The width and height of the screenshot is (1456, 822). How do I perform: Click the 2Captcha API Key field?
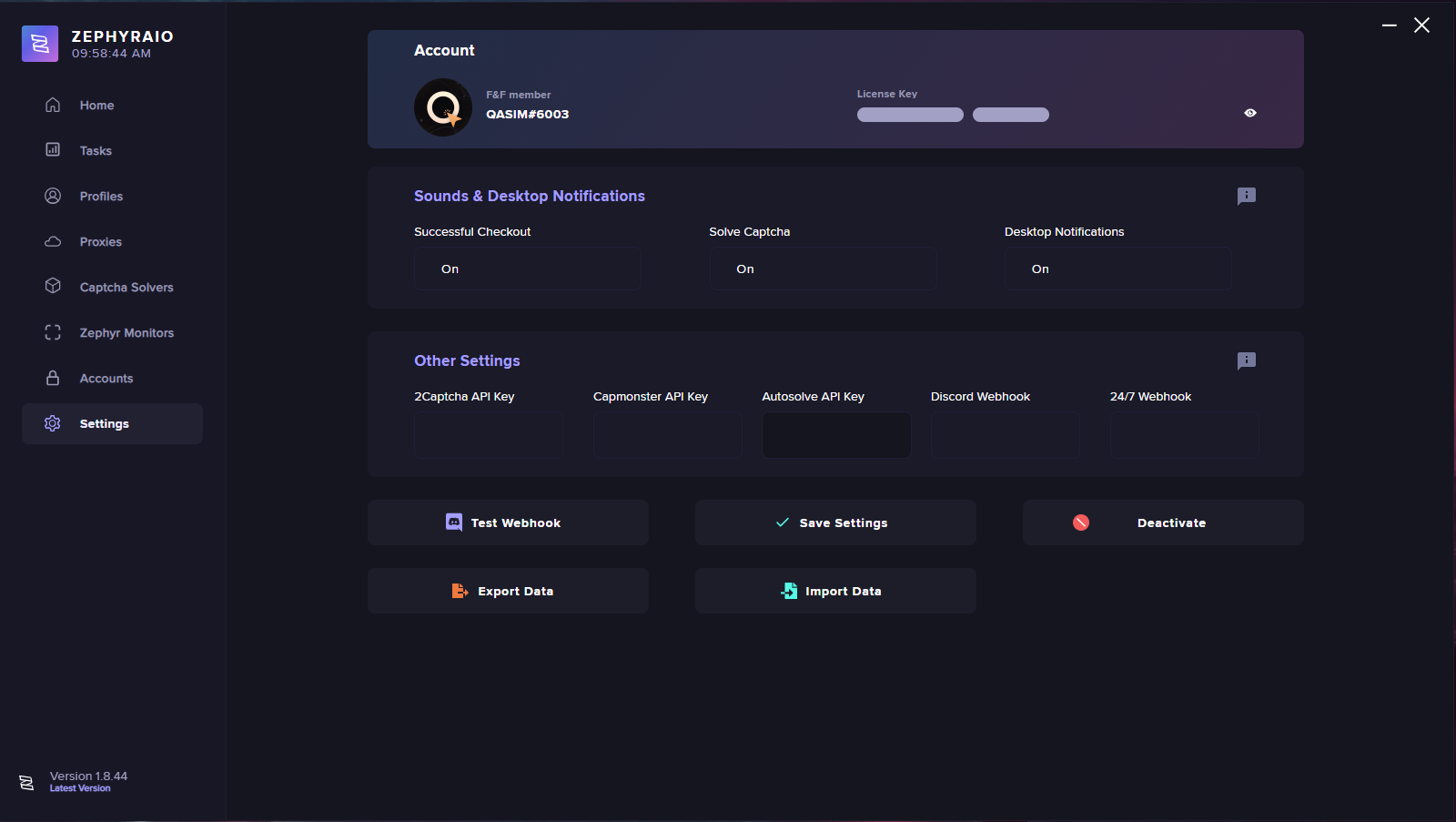[488, 435]
